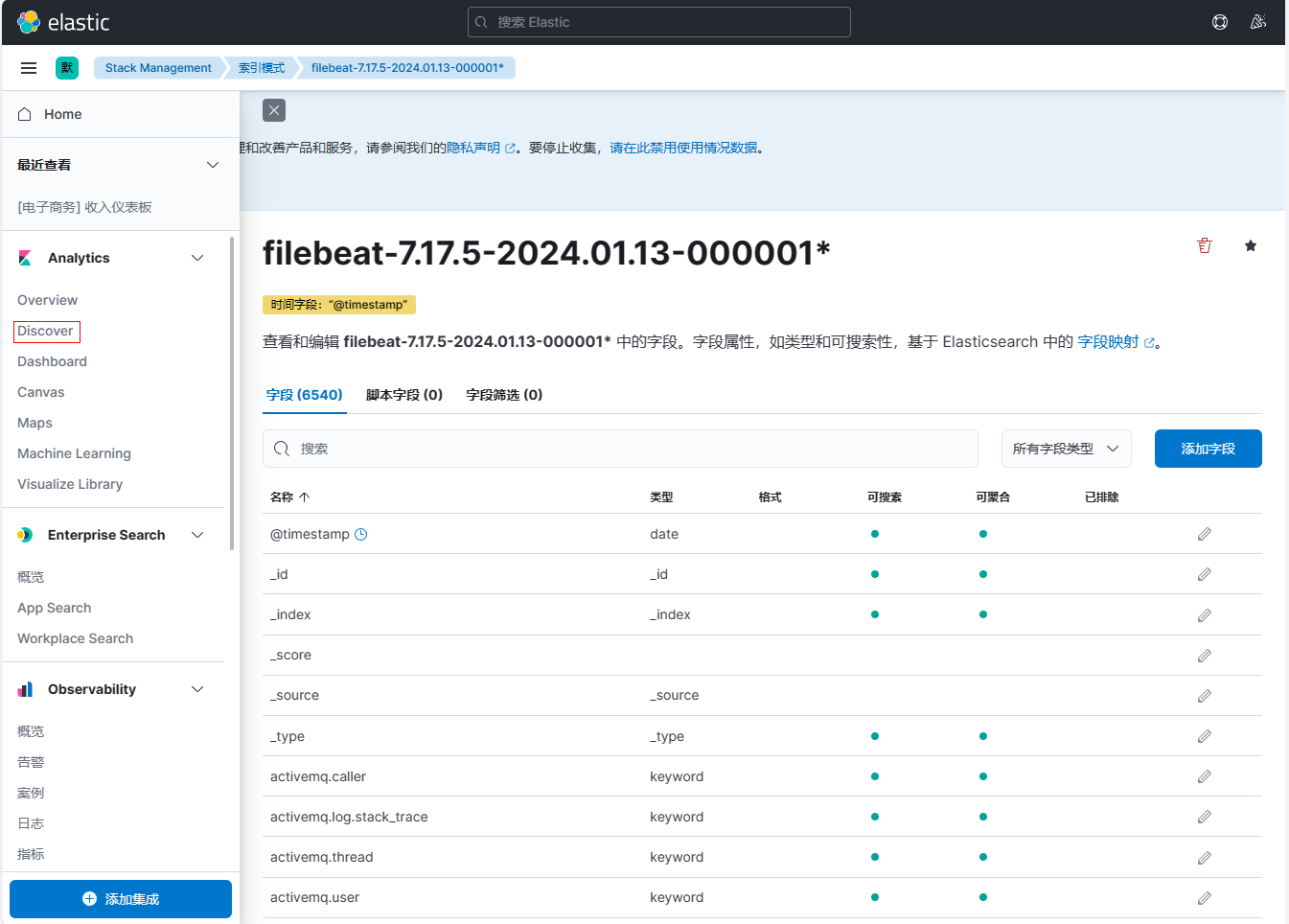The image size is (1289, 924).
Task: Click edit pencil for activemq.caller field
Action: [1205, 776]
